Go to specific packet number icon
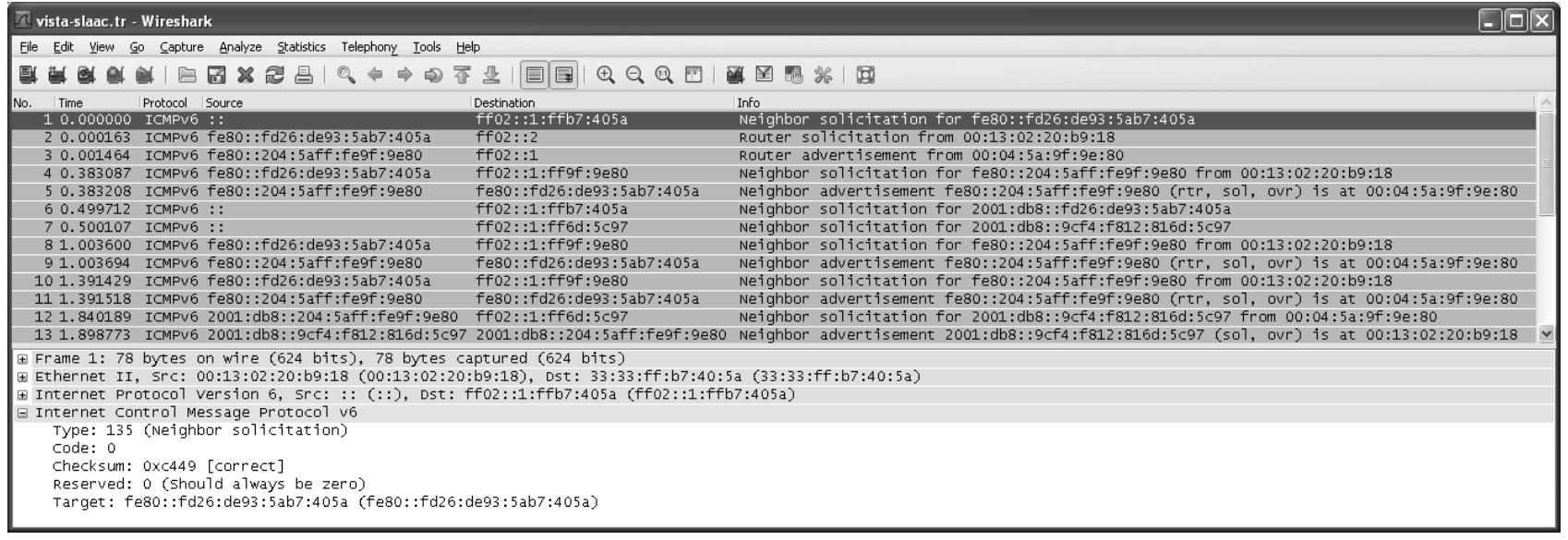This screenshot has width=1568, height=540. click(x=433, y=76)
